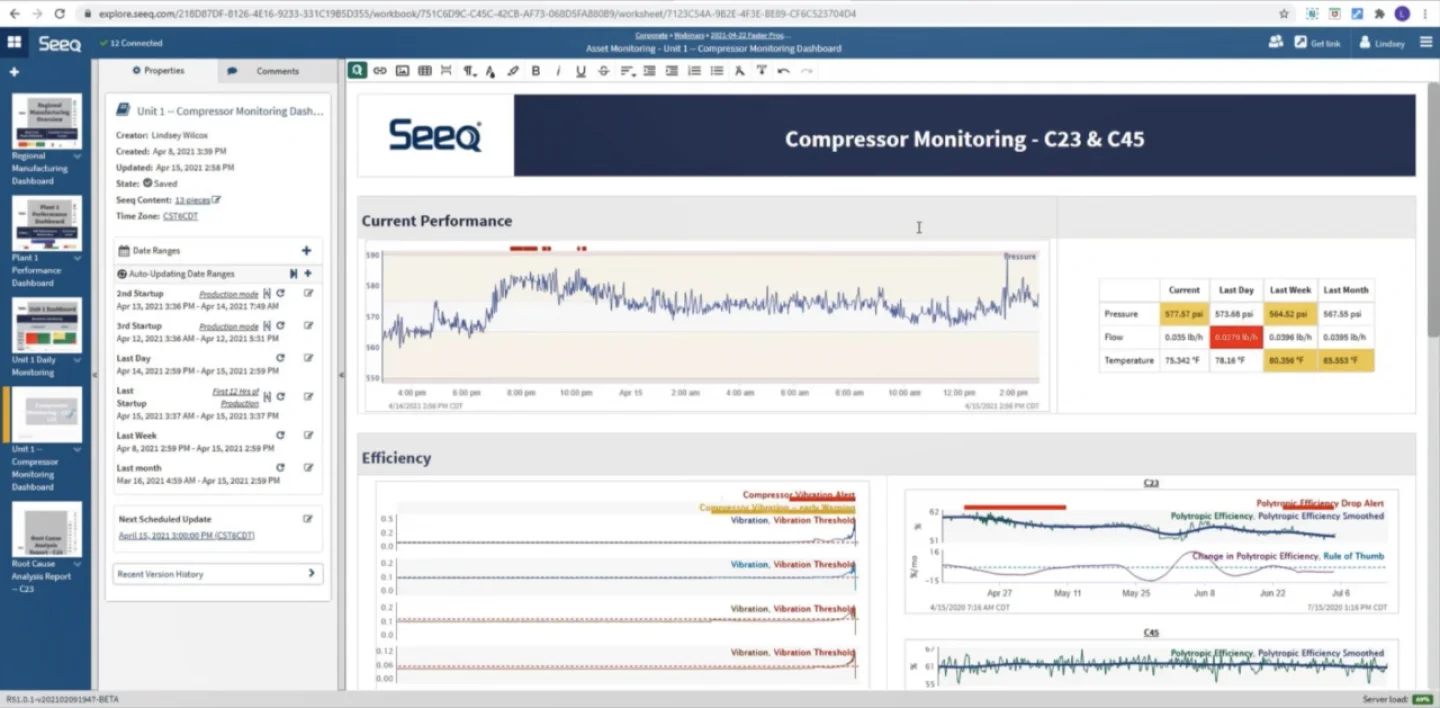The height and width of the screenshot is (708, 1440).
Task: Open First 12 Hrs of Production link
Action: 236,396
